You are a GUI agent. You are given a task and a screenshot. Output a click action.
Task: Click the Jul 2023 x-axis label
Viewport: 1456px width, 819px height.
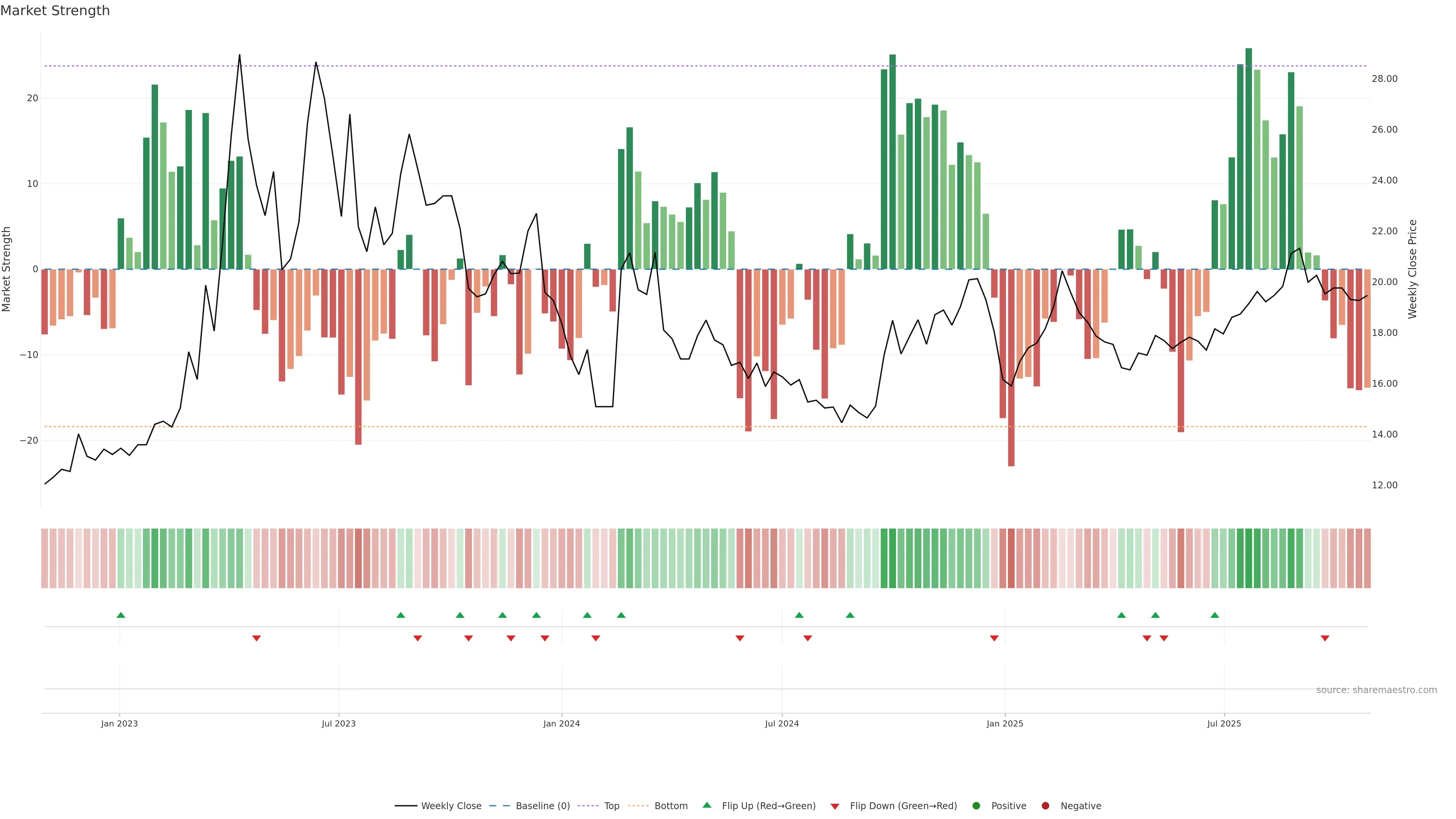[x=339, y=723]
